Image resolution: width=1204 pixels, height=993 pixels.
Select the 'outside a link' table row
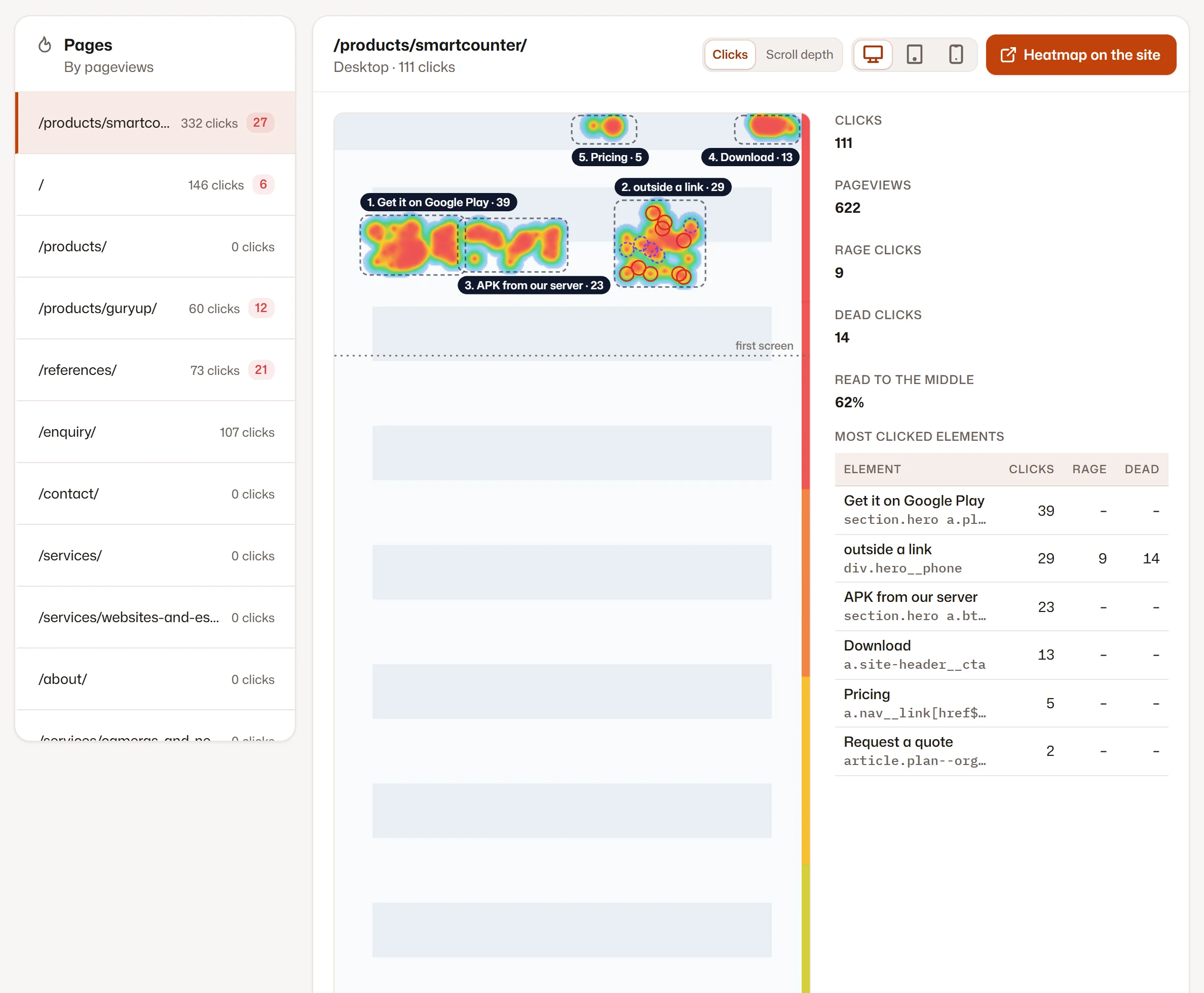point(1001,558)
